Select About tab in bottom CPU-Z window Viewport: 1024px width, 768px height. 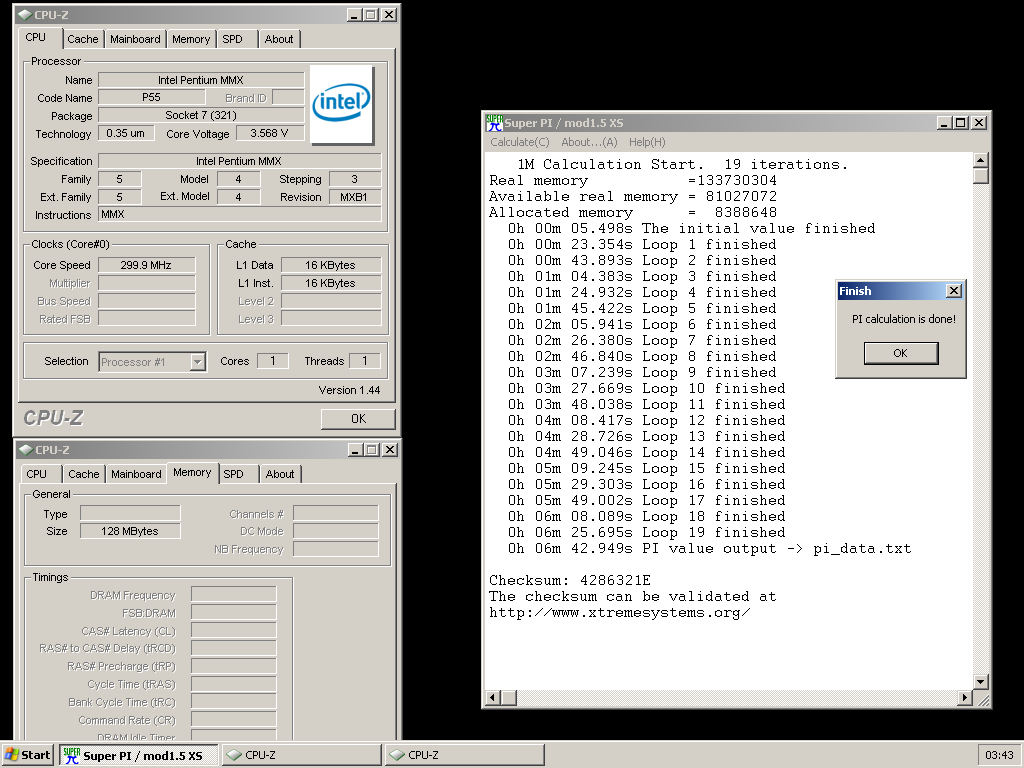pos(280,474)
